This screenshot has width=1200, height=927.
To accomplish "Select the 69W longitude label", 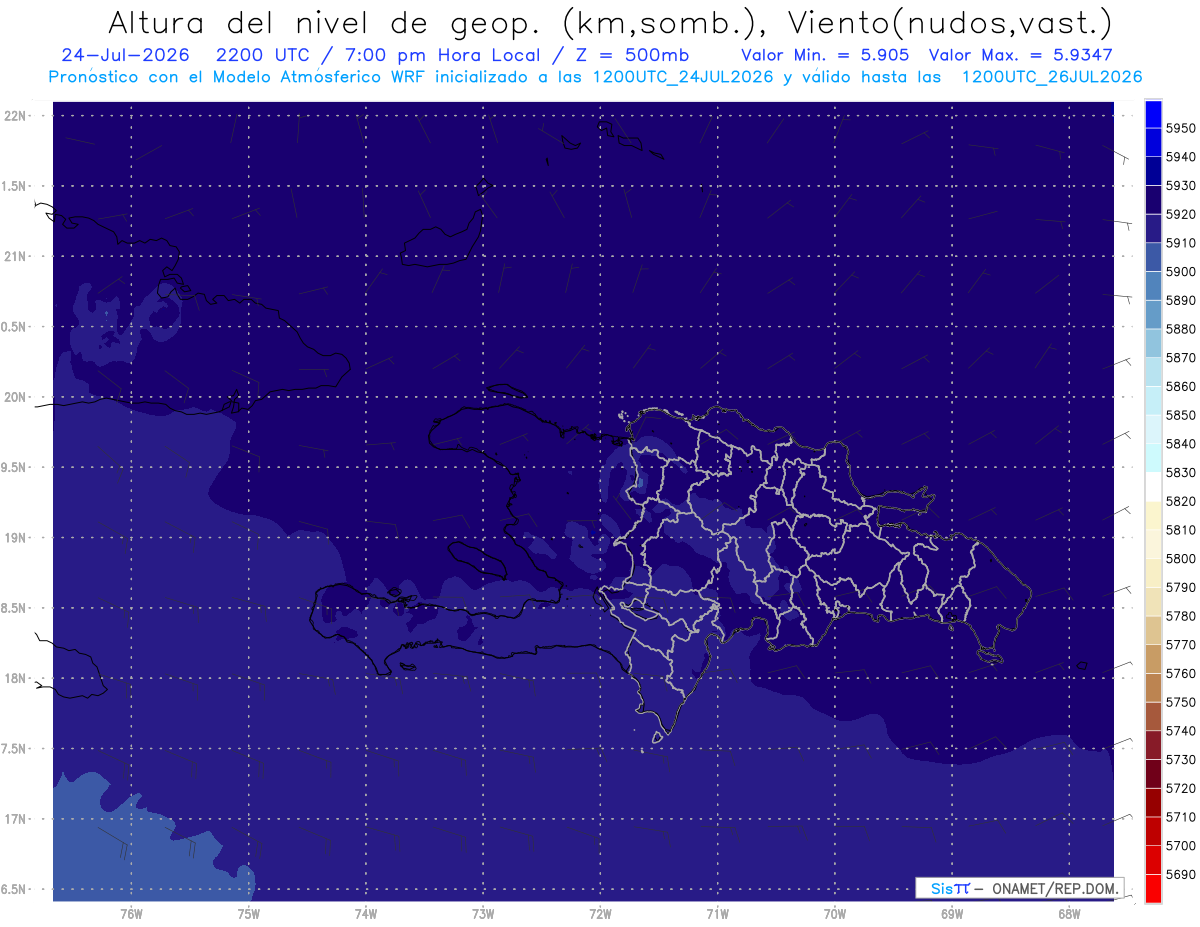I will 952,913.
